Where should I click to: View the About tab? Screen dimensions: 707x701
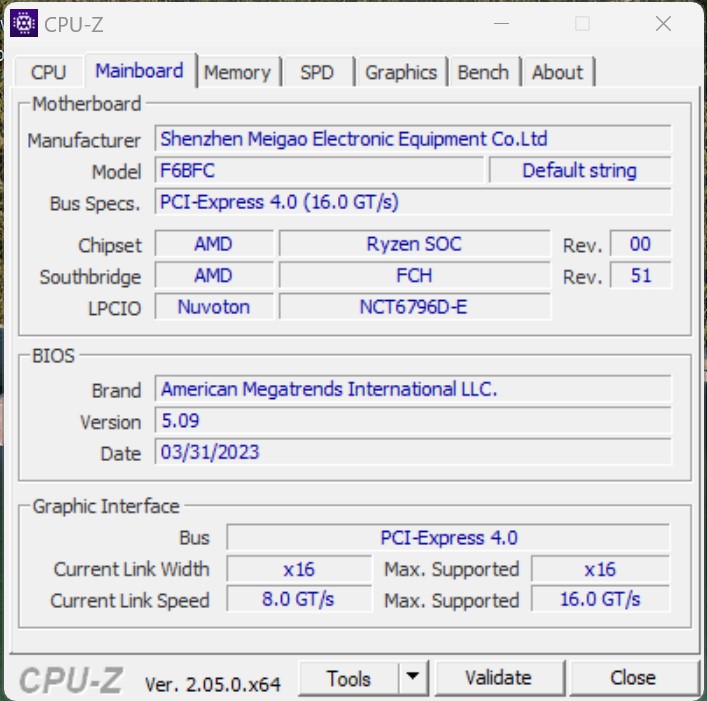[x=557, y=72]
